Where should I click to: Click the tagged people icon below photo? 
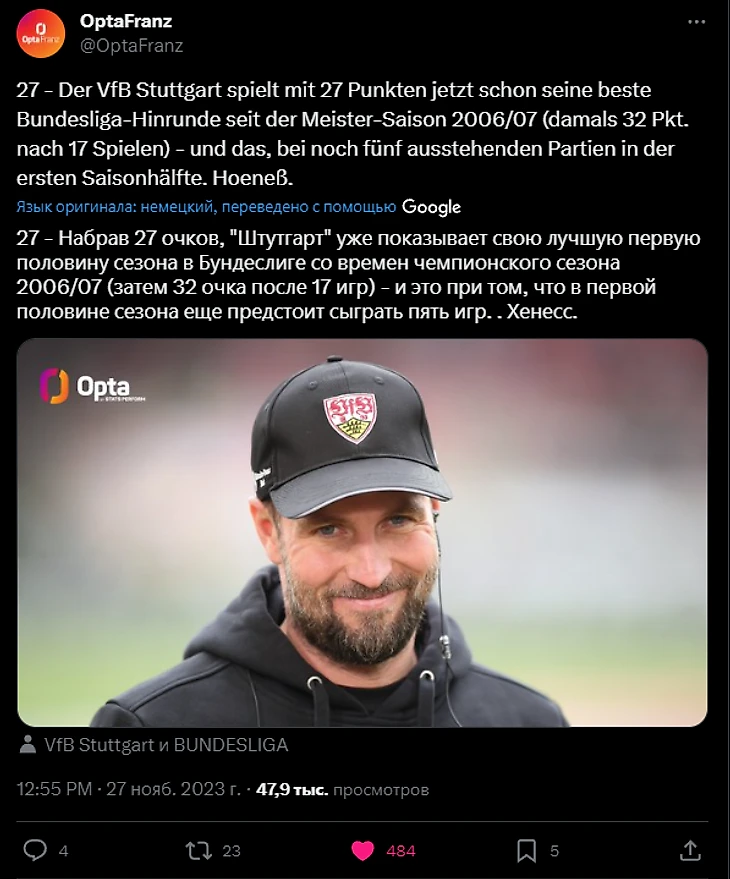(27, 744)
